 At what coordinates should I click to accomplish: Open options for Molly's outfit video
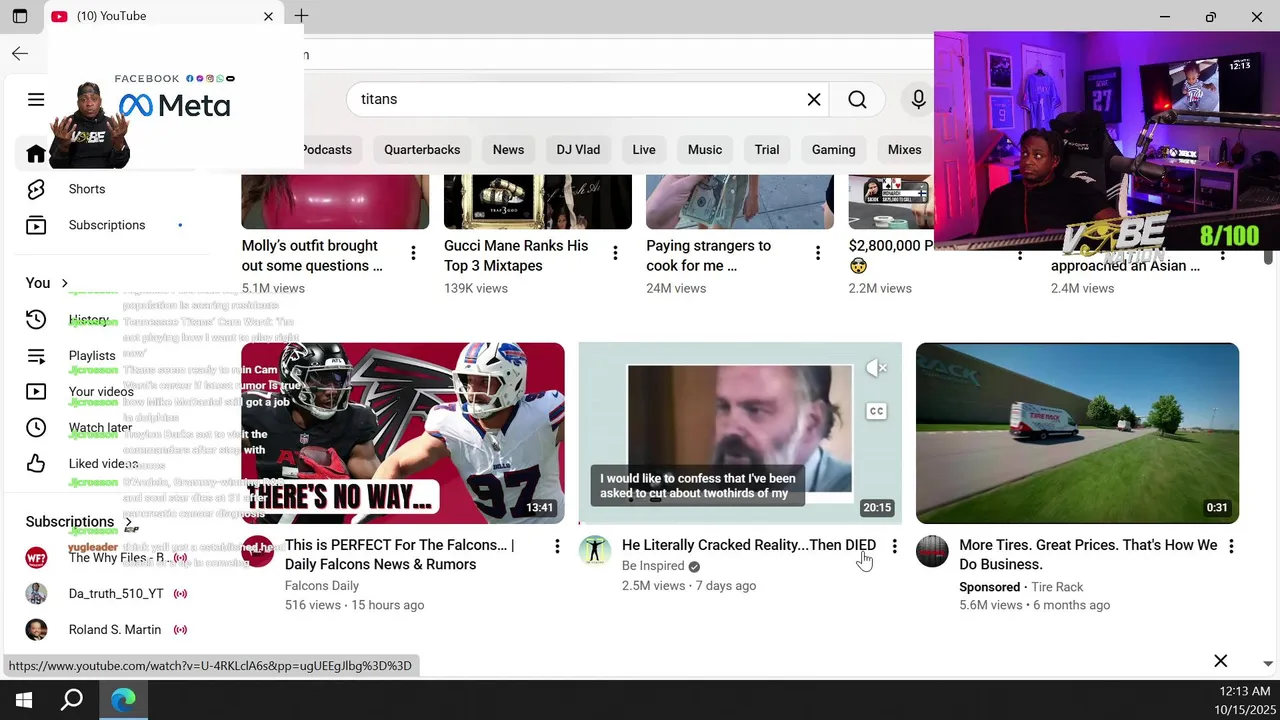[413, 254]
